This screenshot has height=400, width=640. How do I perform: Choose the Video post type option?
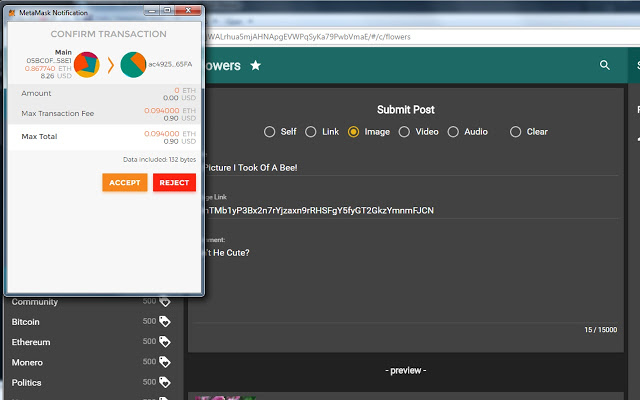pyautogui.click(x=404, y=132)
